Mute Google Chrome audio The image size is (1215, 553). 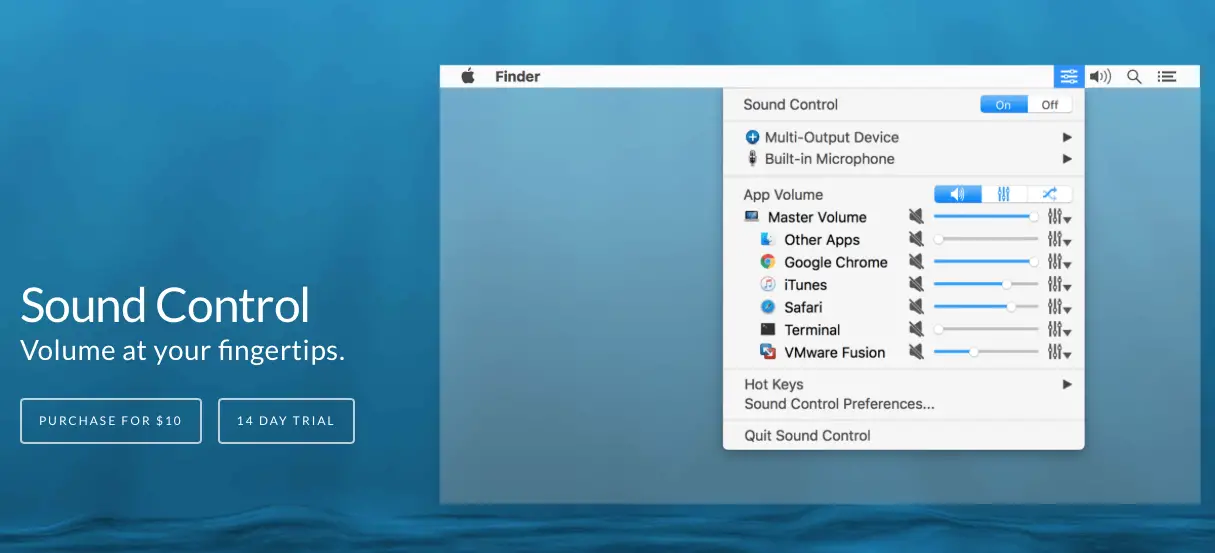[916, 262]
